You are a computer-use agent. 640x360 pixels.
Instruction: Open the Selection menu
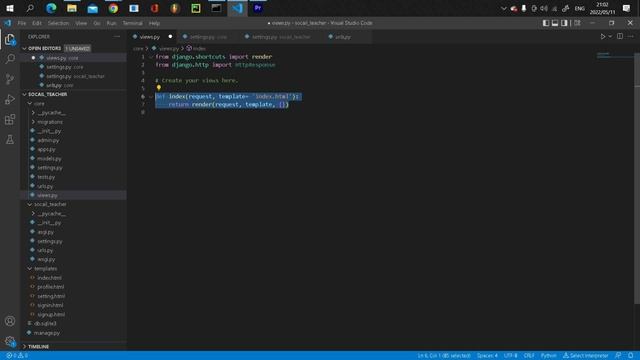[x=58, y=23]
